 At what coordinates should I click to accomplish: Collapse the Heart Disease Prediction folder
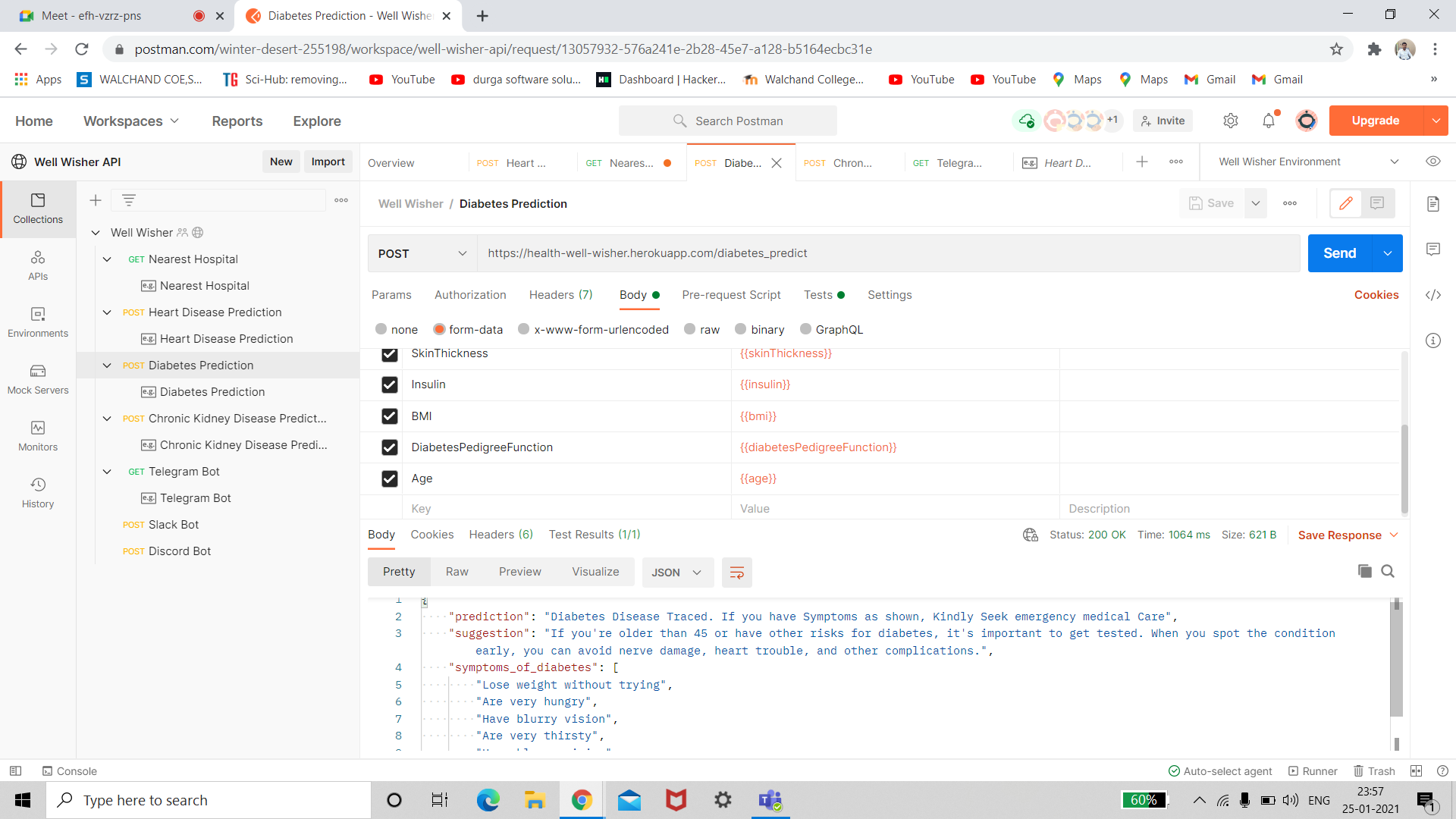tap(107, 312)
